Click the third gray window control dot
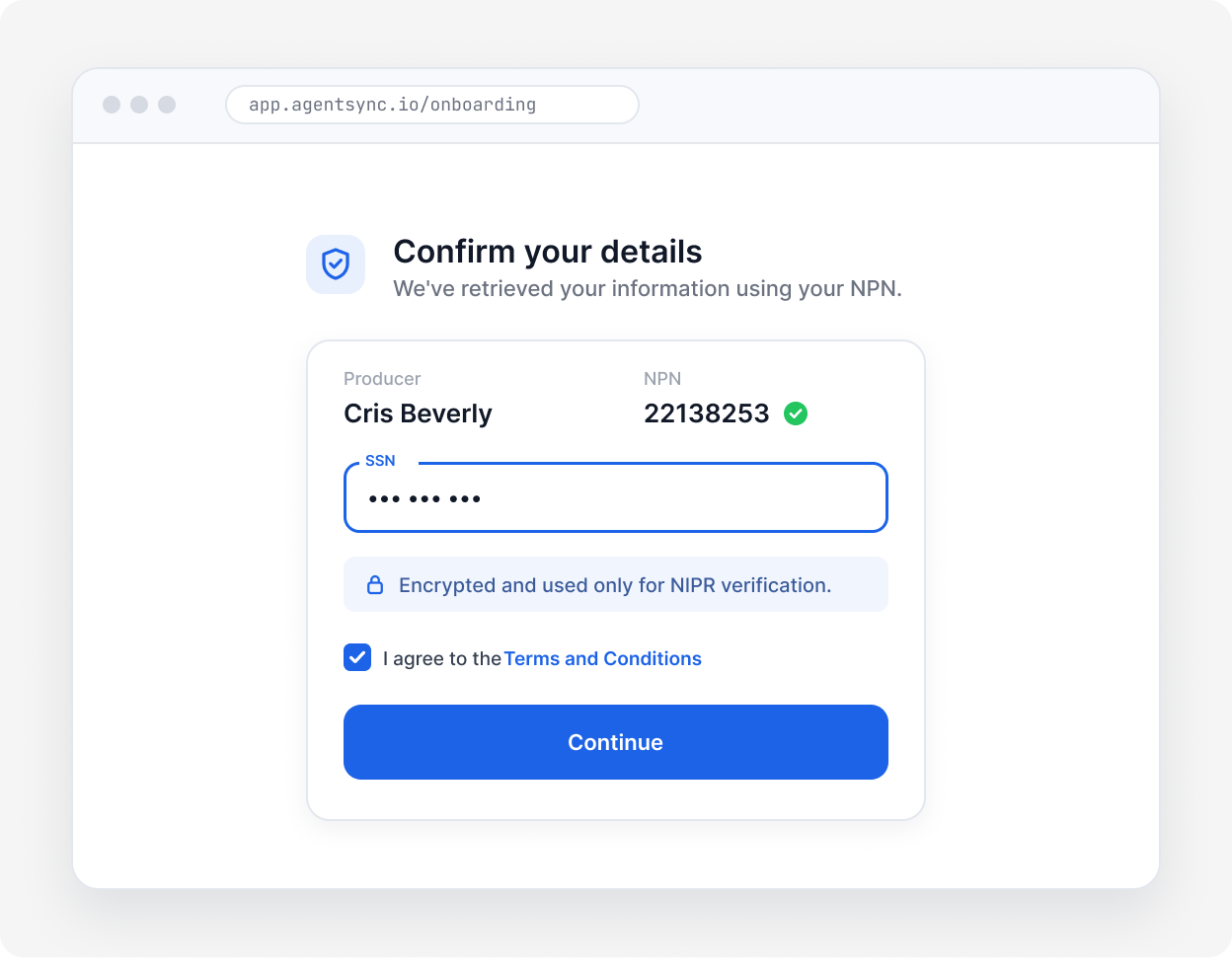Screen dimensions: 1232x977 pos(167,105)
